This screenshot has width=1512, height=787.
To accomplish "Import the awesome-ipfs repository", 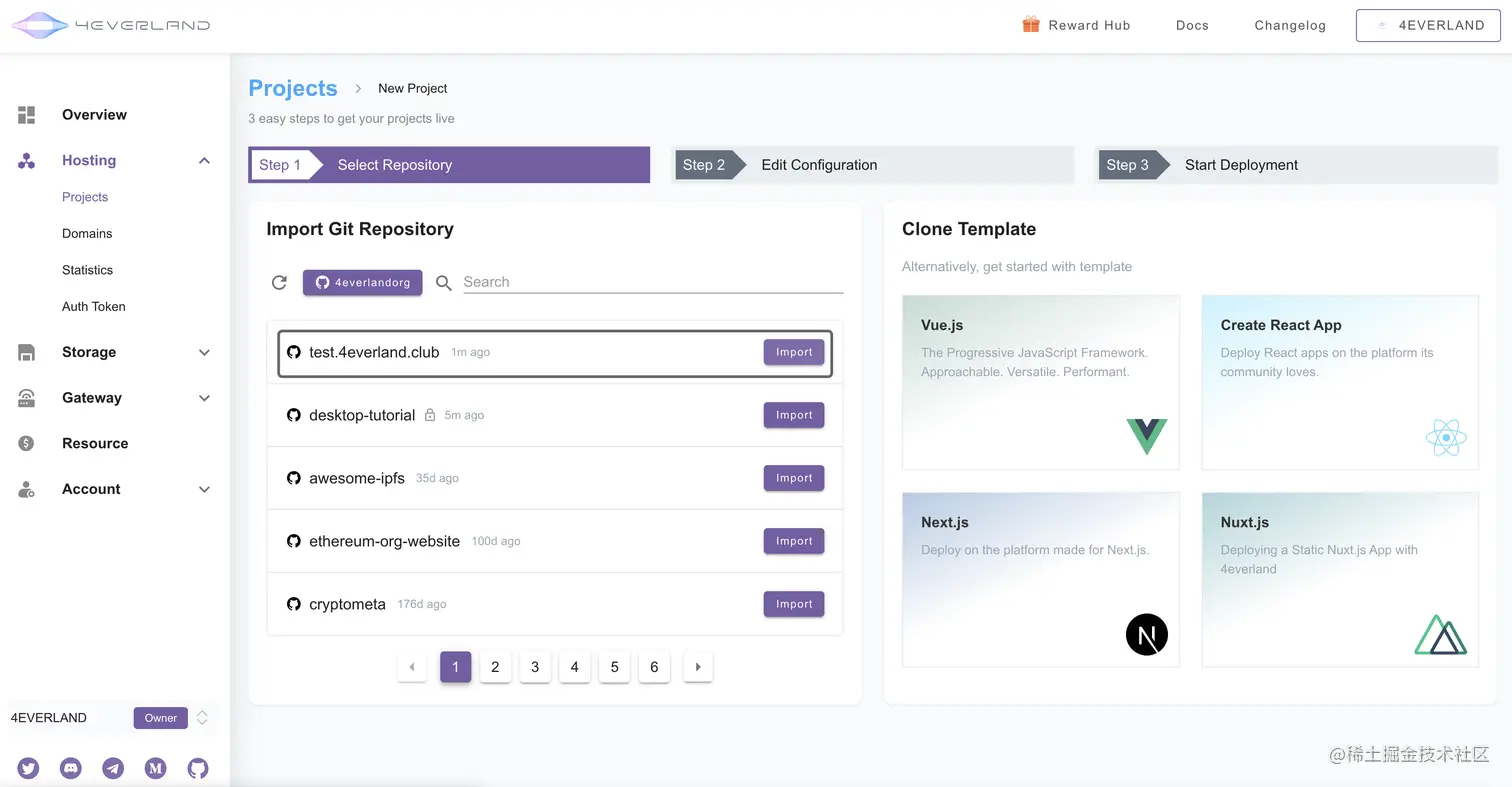I will click(x=794, y=478).
